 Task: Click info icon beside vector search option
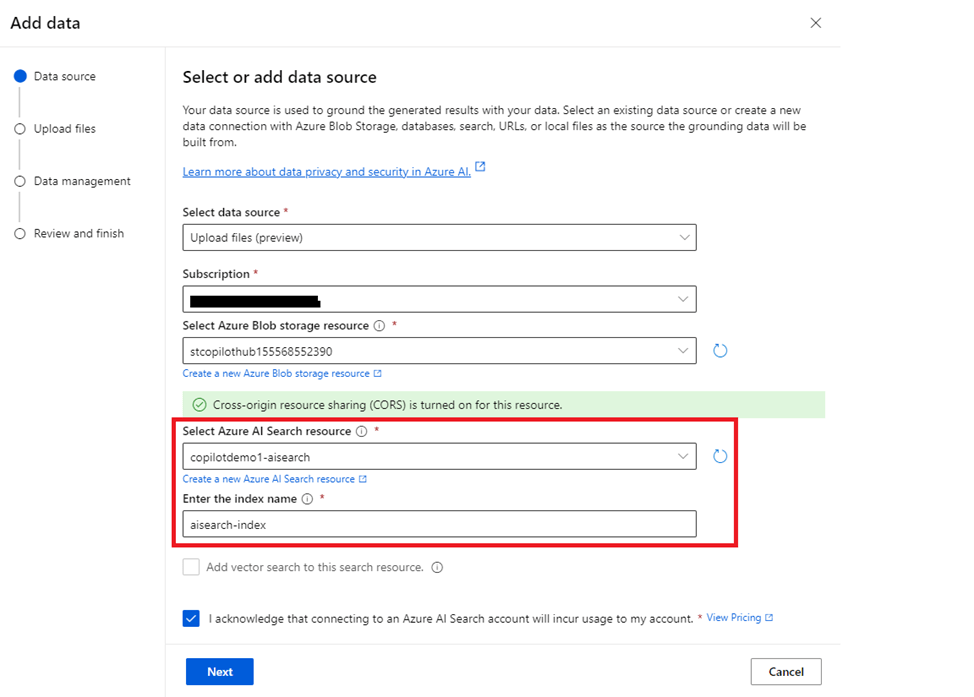pyautogui.click(x=437, y=567)
